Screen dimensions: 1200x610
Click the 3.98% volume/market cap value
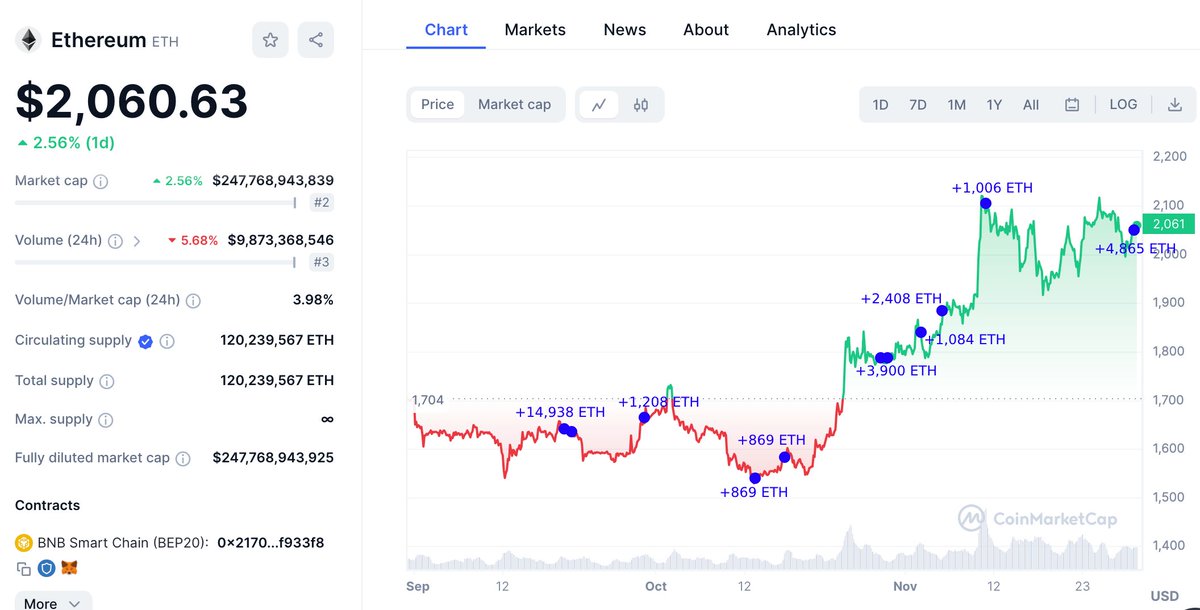click(313, 300)
